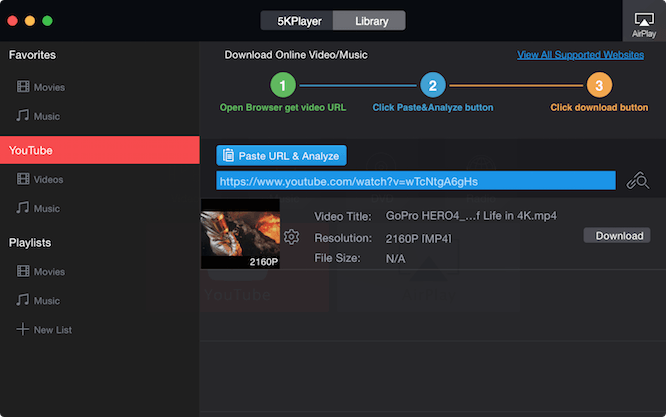666x417 pixels.
Task: Click the GoPro 2160P video thumbnail
Action: pyautogui.click(x=240, y=234)
